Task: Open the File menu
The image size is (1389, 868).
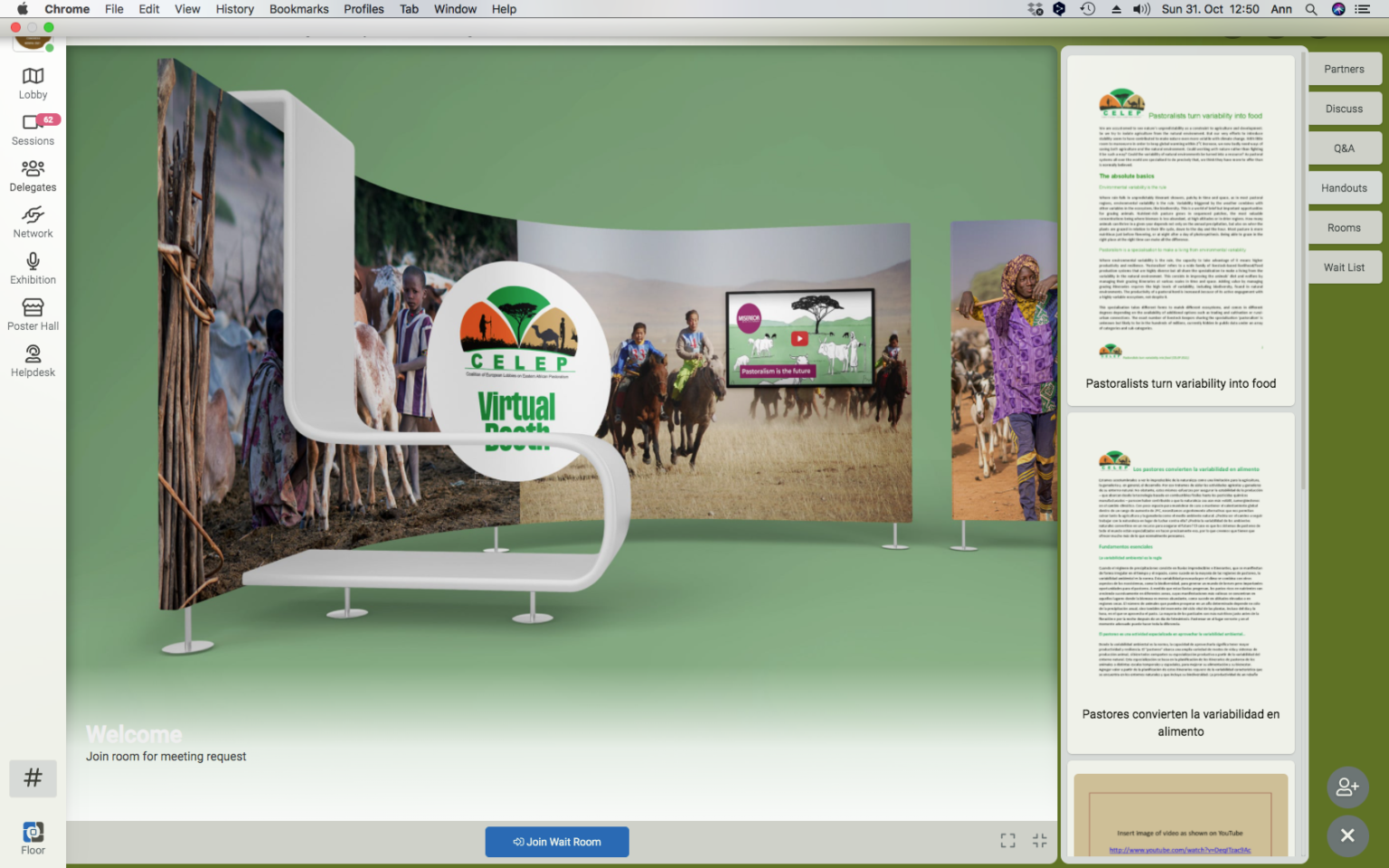Action: [114, 9]
